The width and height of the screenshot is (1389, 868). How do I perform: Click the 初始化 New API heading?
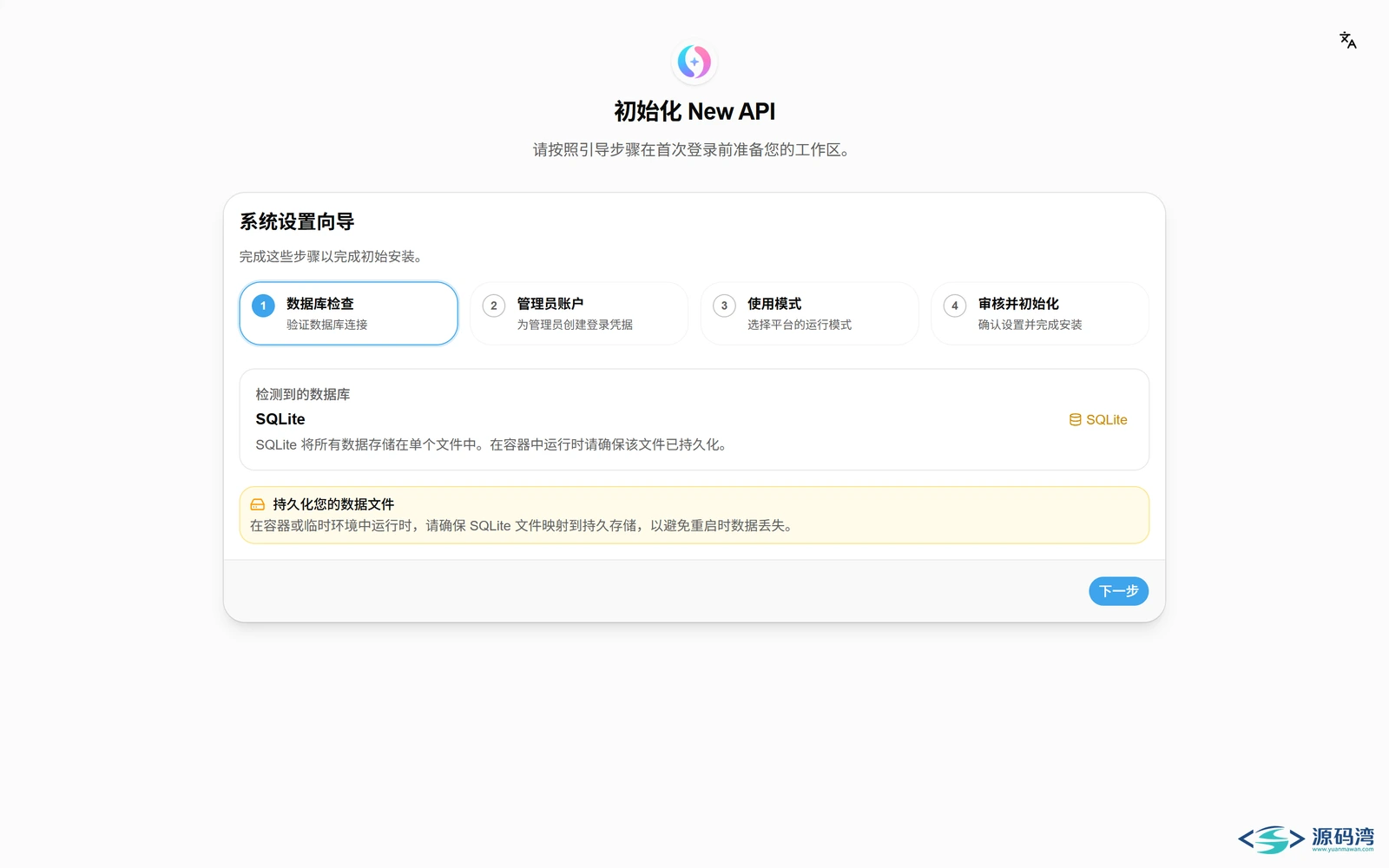(x=694, y=111)
